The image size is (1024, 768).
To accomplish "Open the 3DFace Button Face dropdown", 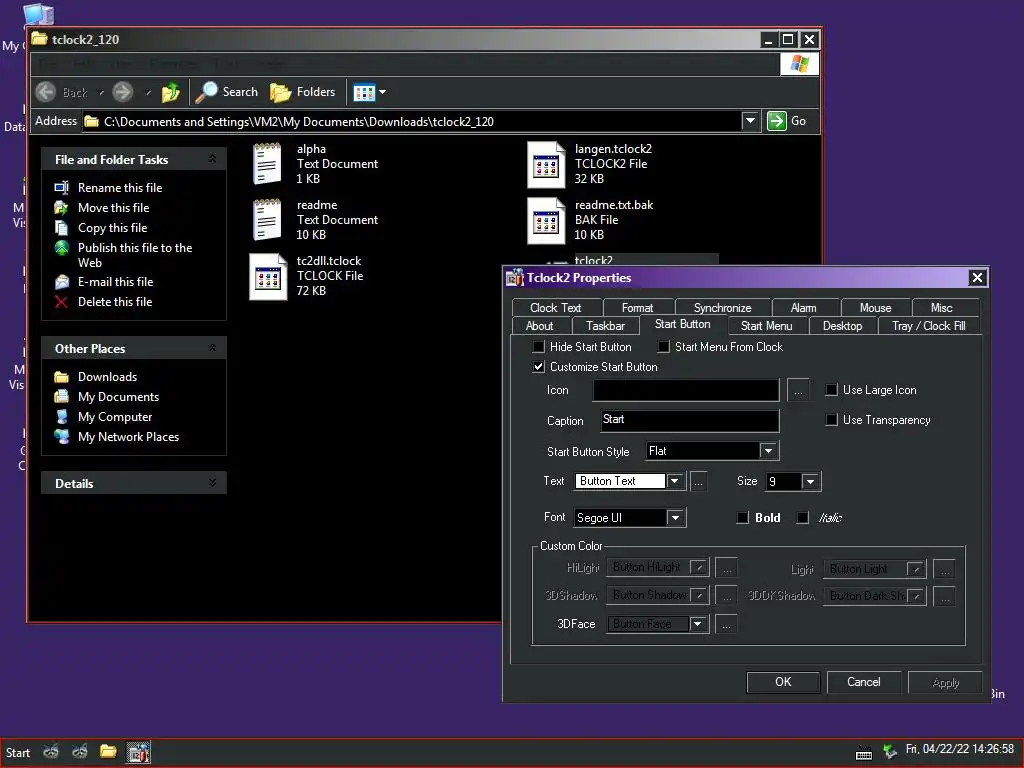I will [697, 624].
